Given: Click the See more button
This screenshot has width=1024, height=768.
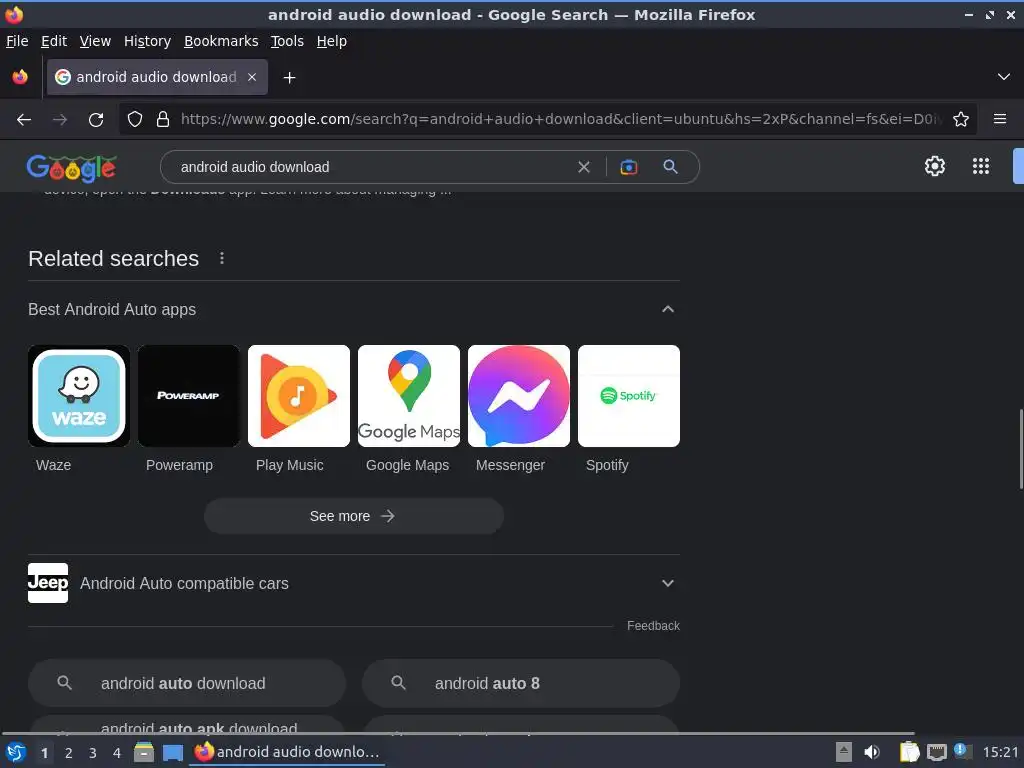Looking at the screenshot, I should 354,516.
